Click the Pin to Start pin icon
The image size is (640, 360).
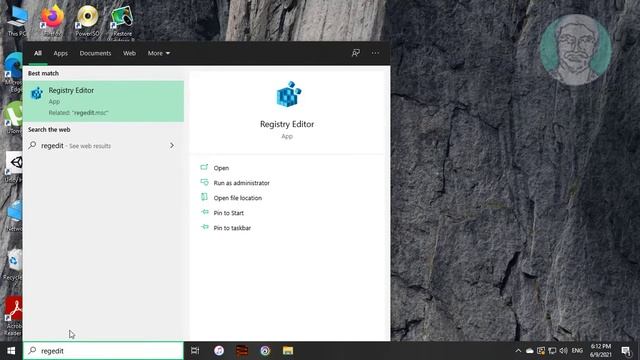pos(204,212)
